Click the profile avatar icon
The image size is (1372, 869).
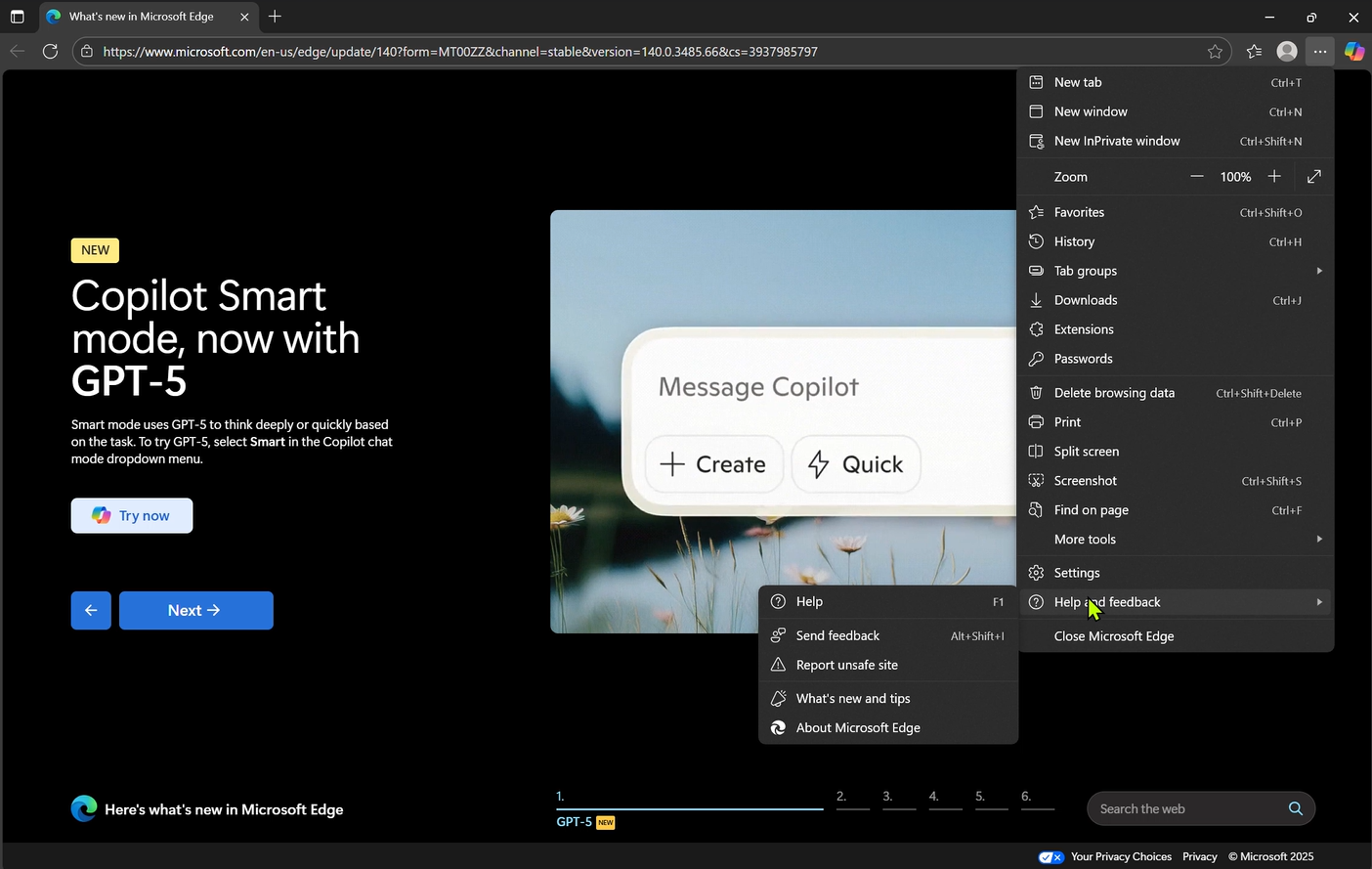click(1287, 51)
